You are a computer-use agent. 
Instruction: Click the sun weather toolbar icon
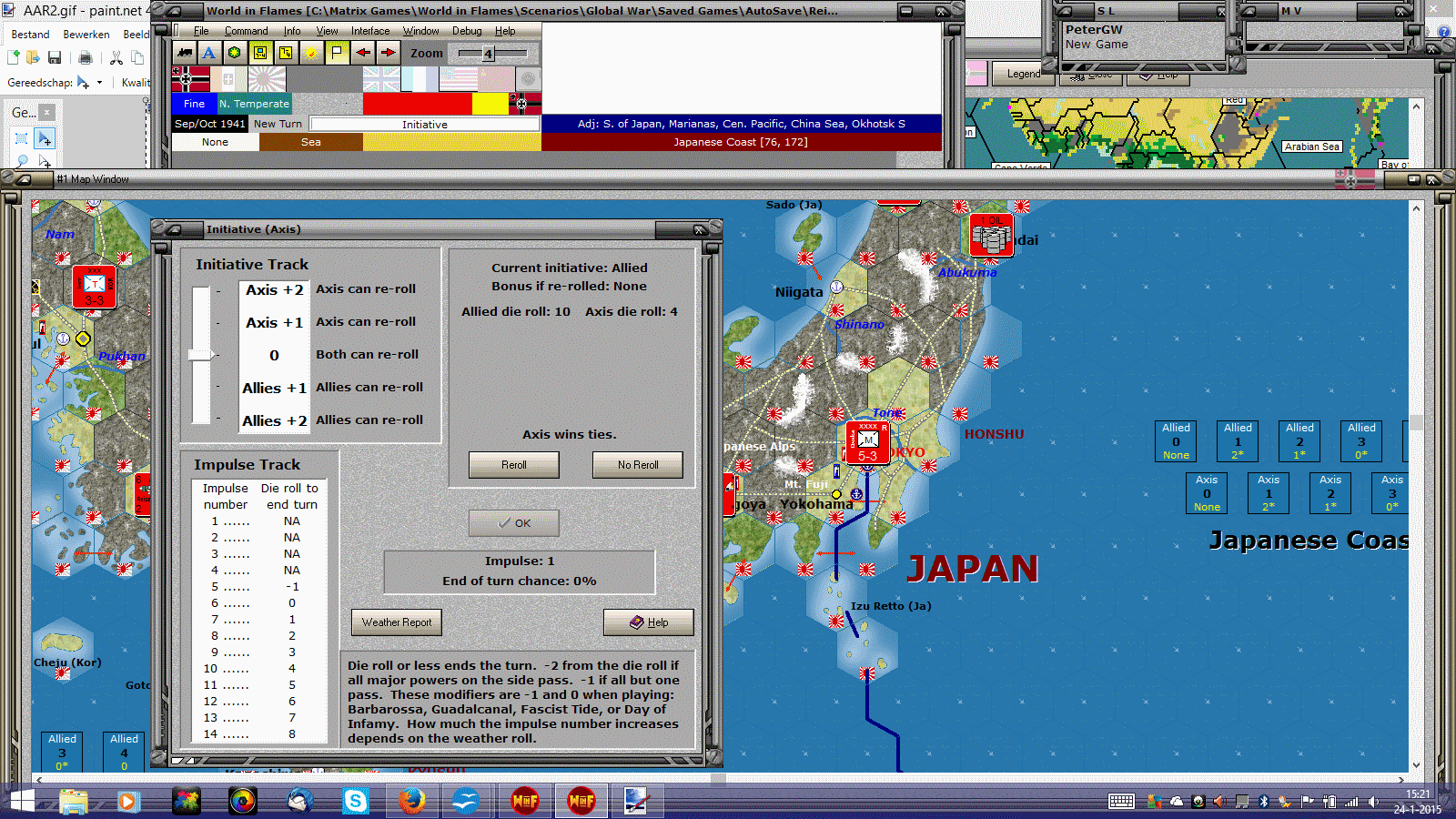311,53
